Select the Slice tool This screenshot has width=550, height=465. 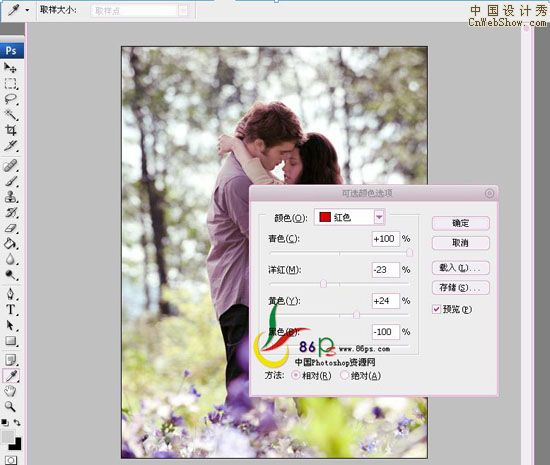pyautogui.click(x=10, y=146)
